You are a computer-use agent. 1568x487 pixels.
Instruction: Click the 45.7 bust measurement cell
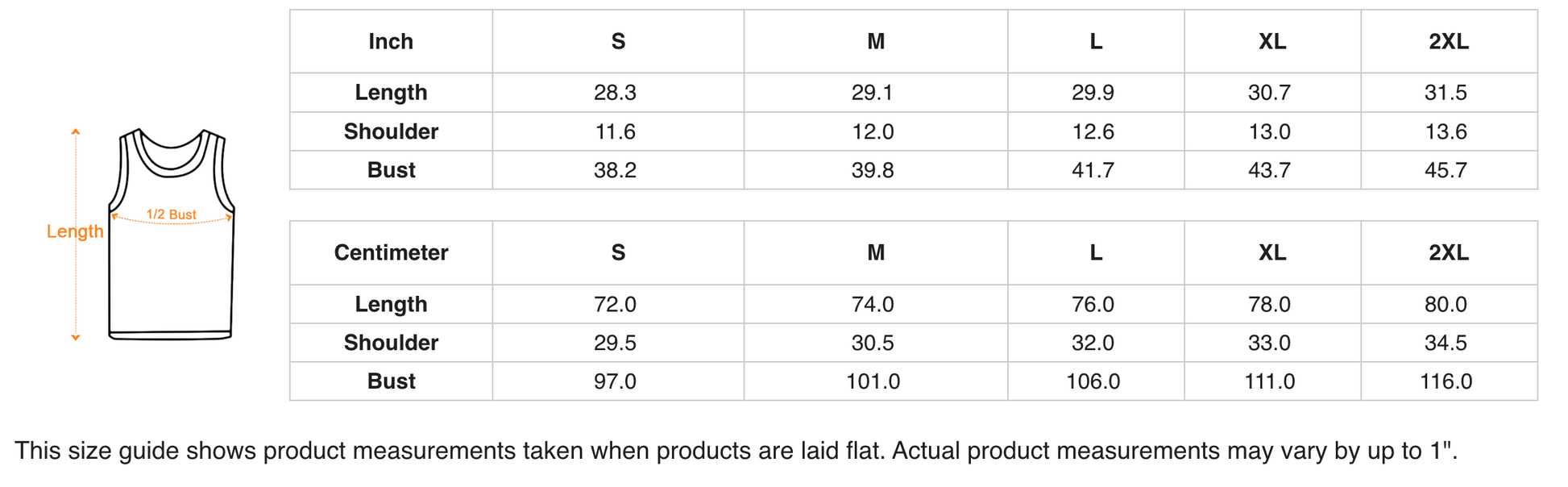[1446, 170]
